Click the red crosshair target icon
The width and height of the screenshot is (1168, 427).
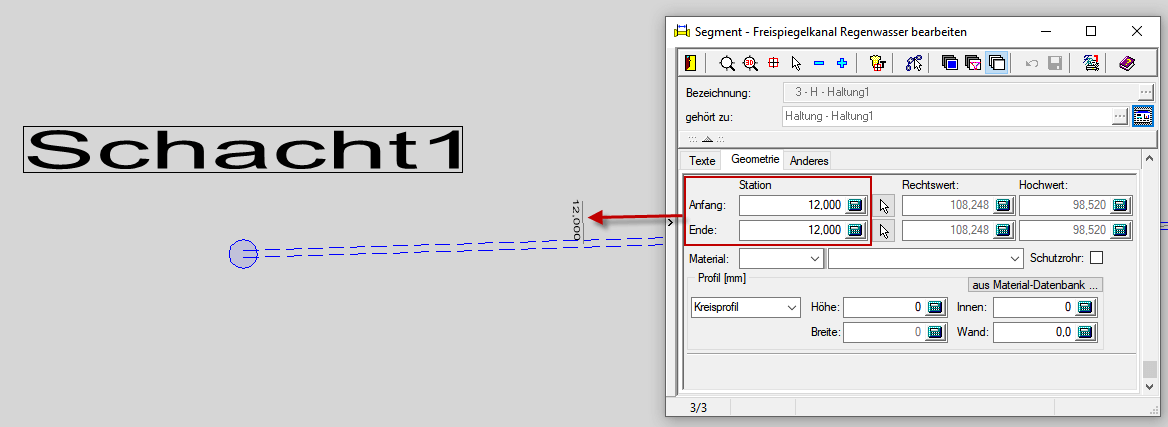(773, 63)
